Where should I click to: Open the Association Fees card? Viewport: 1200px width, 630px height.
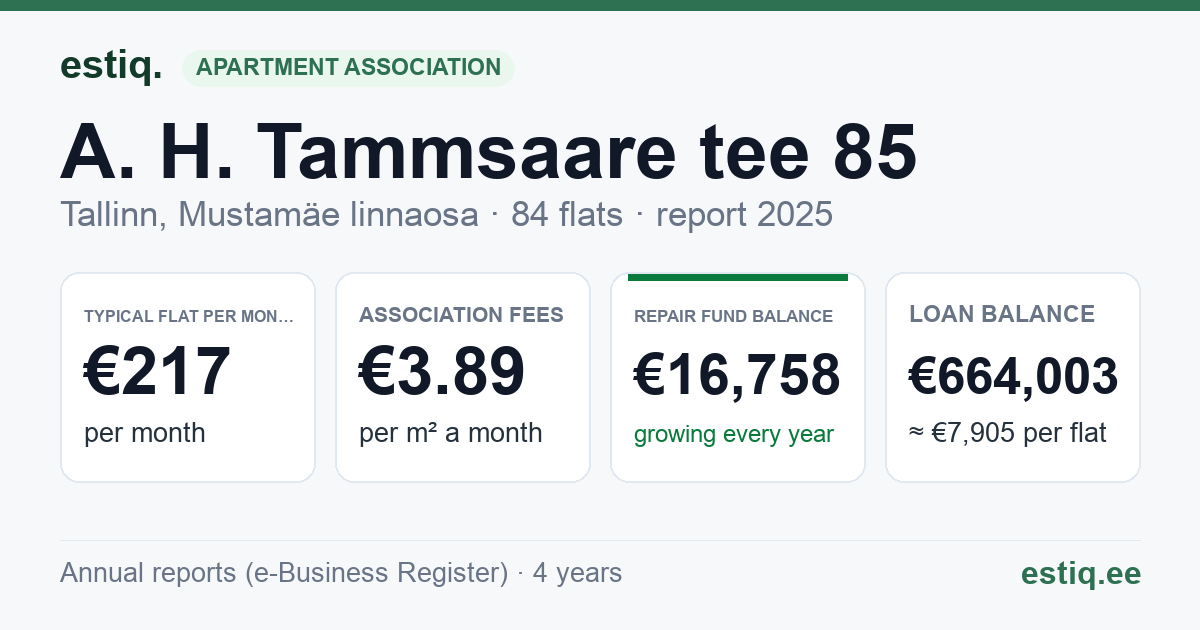[x=463, y=377]
